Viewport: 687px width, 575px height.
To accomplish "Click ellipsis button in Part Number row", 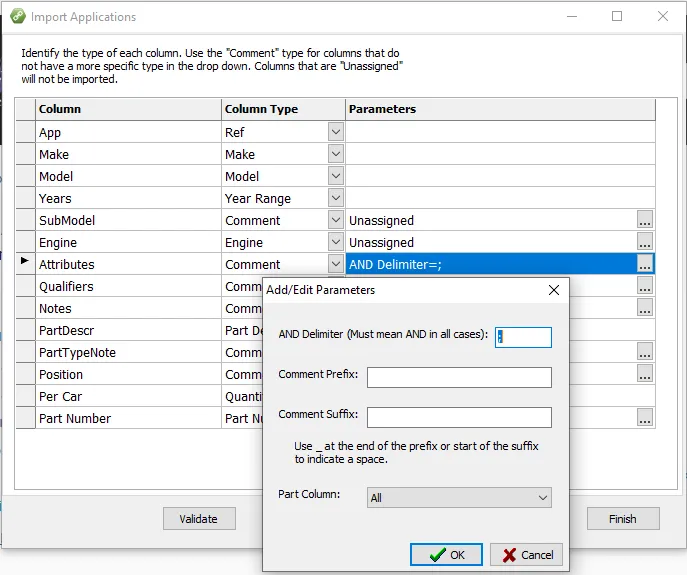I will click(x=645, y=418).
